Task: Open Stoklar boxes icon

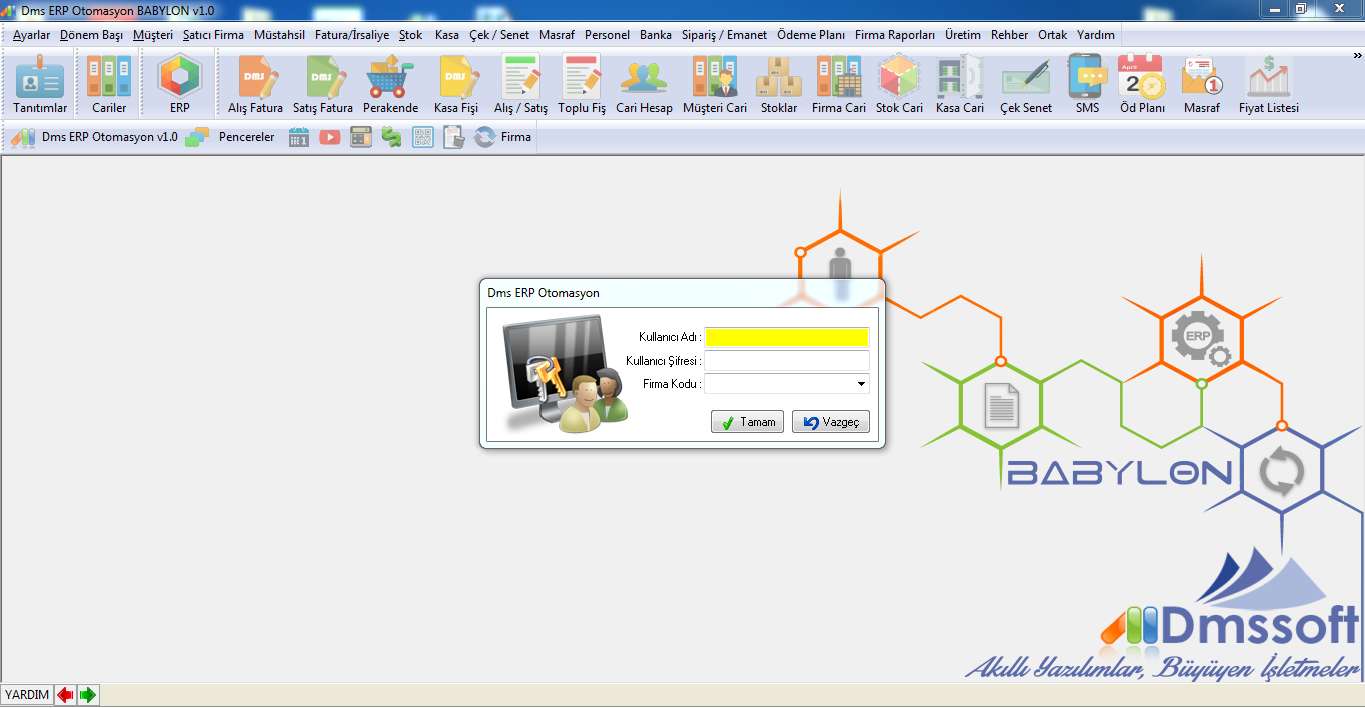Action: tap(778, 84)
